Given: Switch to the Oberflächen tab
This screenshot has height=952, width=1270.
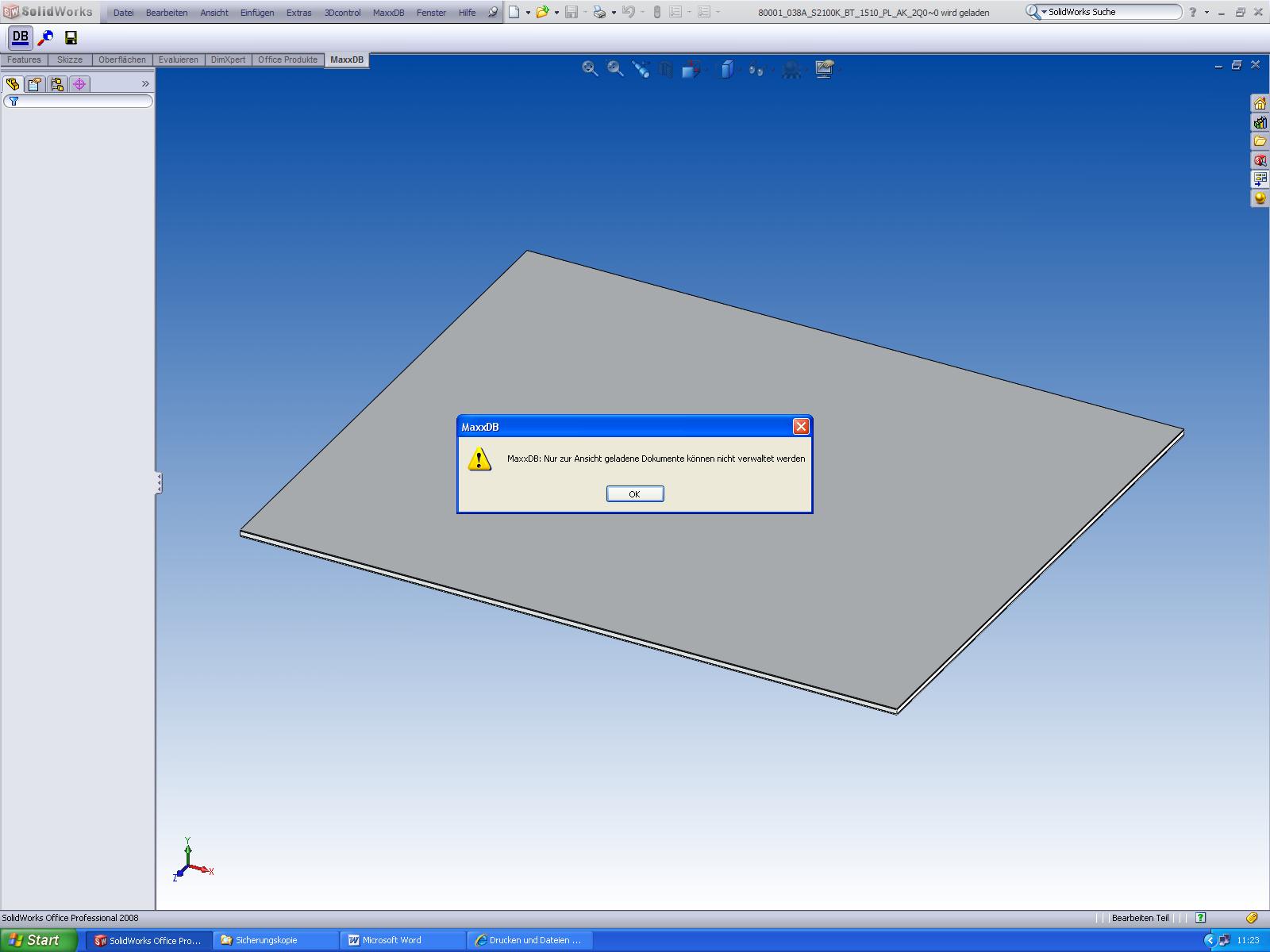Looking at the screenshot, I should [122, 59].
